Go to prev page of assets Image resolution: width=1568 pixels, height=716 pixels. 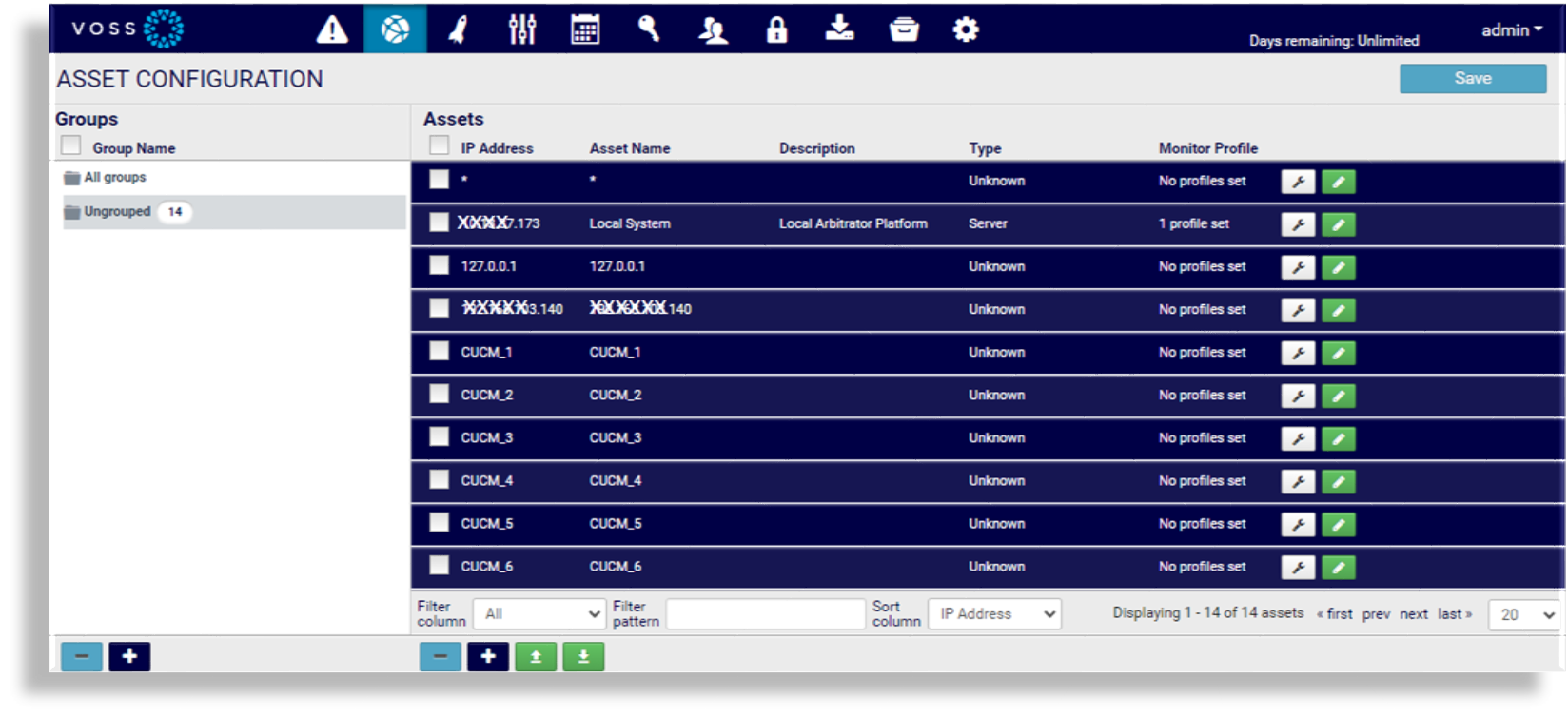pyautogui.click(x=1376, y=614)
